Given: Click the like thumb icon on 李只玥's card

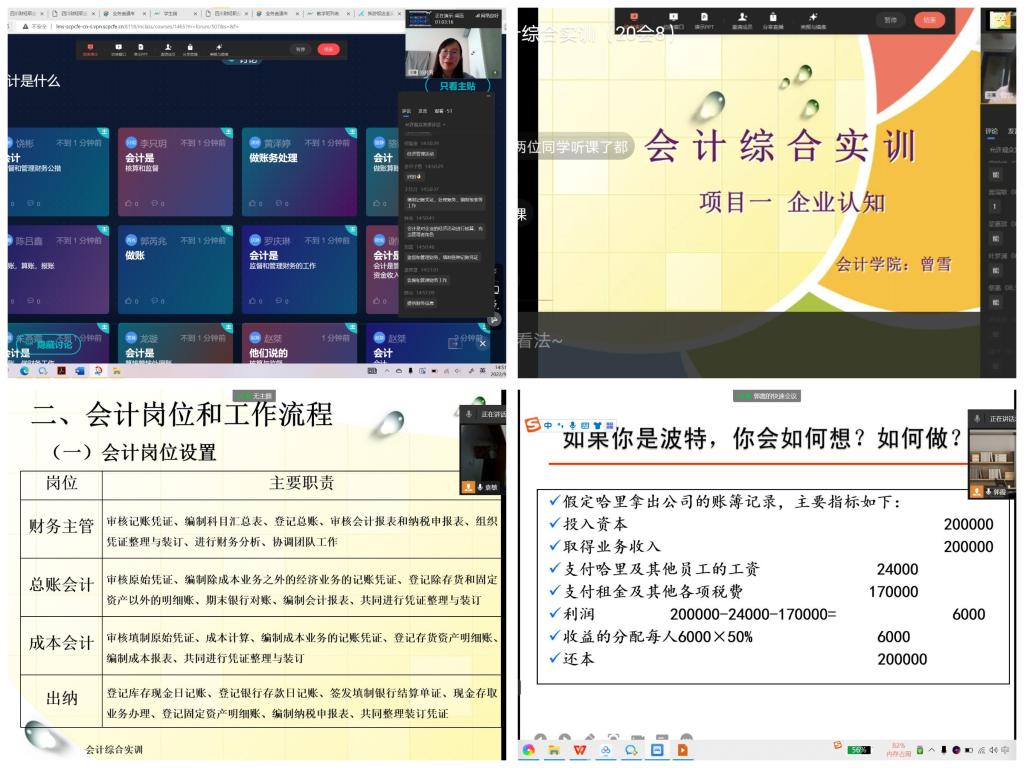Looking at the screenshot, I should pyautogui.click(x=129, y=203).
